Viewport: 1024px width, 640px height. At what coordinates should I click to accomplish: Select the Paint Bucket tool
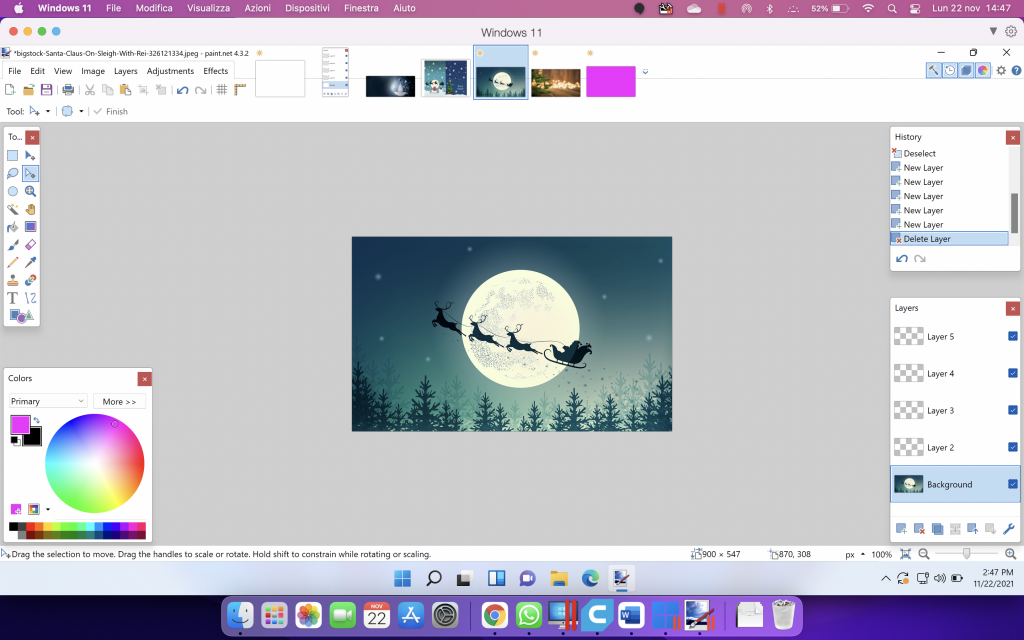[13, 227]
